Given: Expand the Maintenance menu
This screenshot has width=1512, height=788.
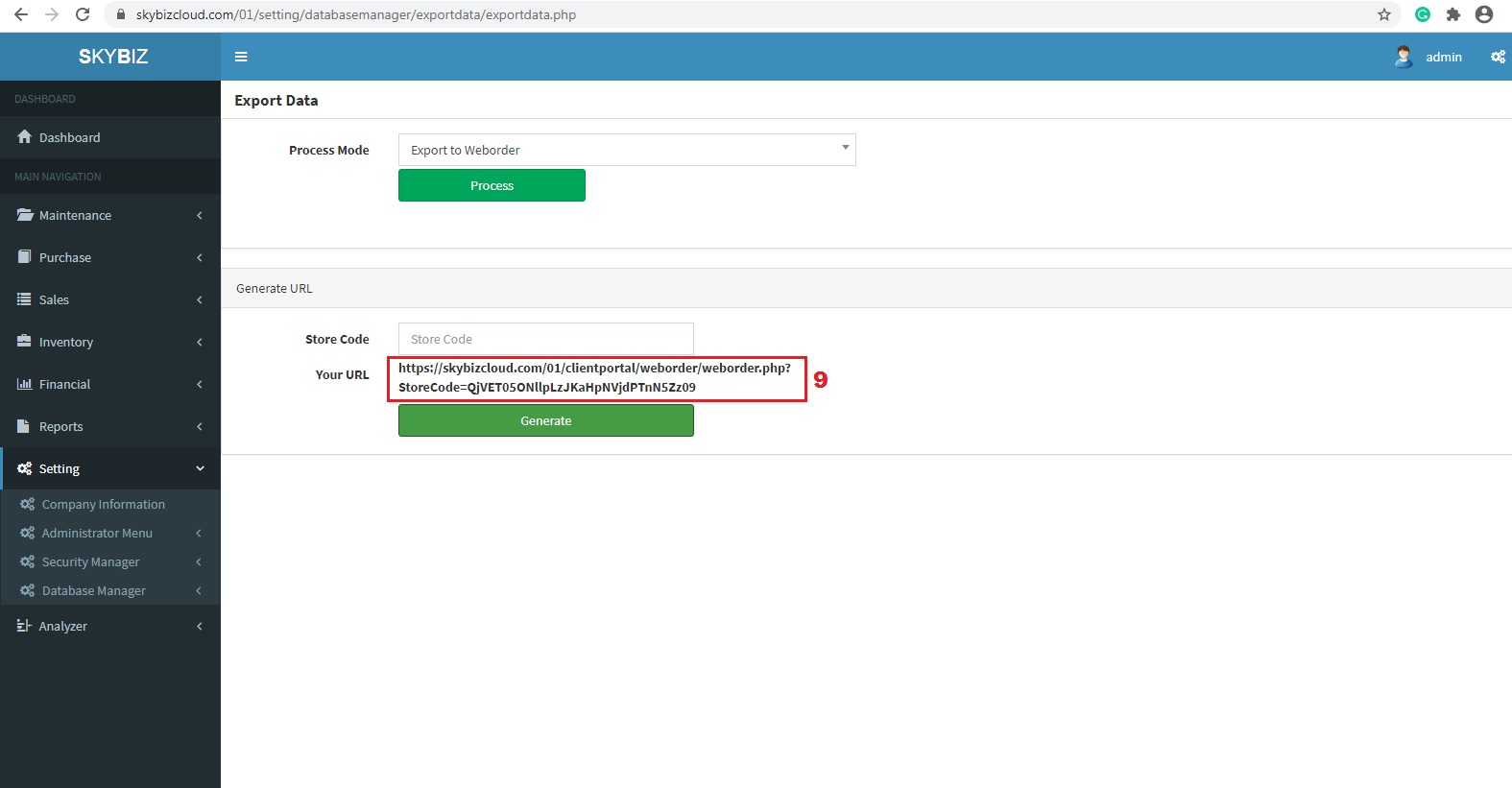Looking at the screenshot, I should [x=109, y=215].
